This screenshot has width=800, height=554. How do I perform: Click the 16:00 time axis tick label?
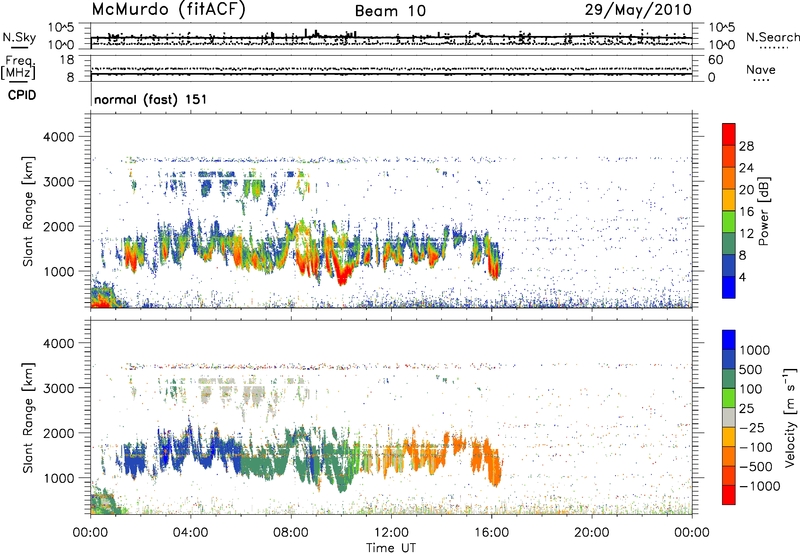[x=491, y=533]
